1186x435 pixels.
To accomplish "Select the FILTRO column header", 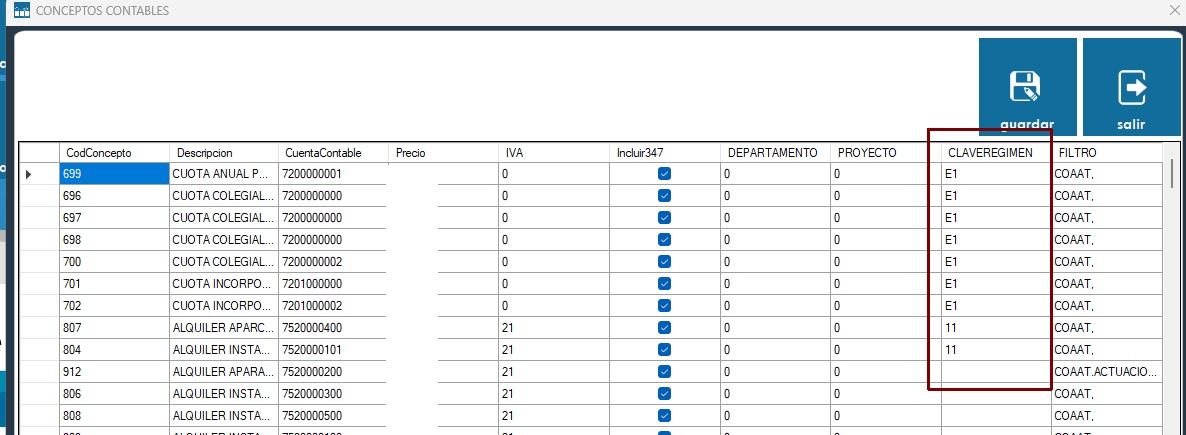I will coord(1105,153).
